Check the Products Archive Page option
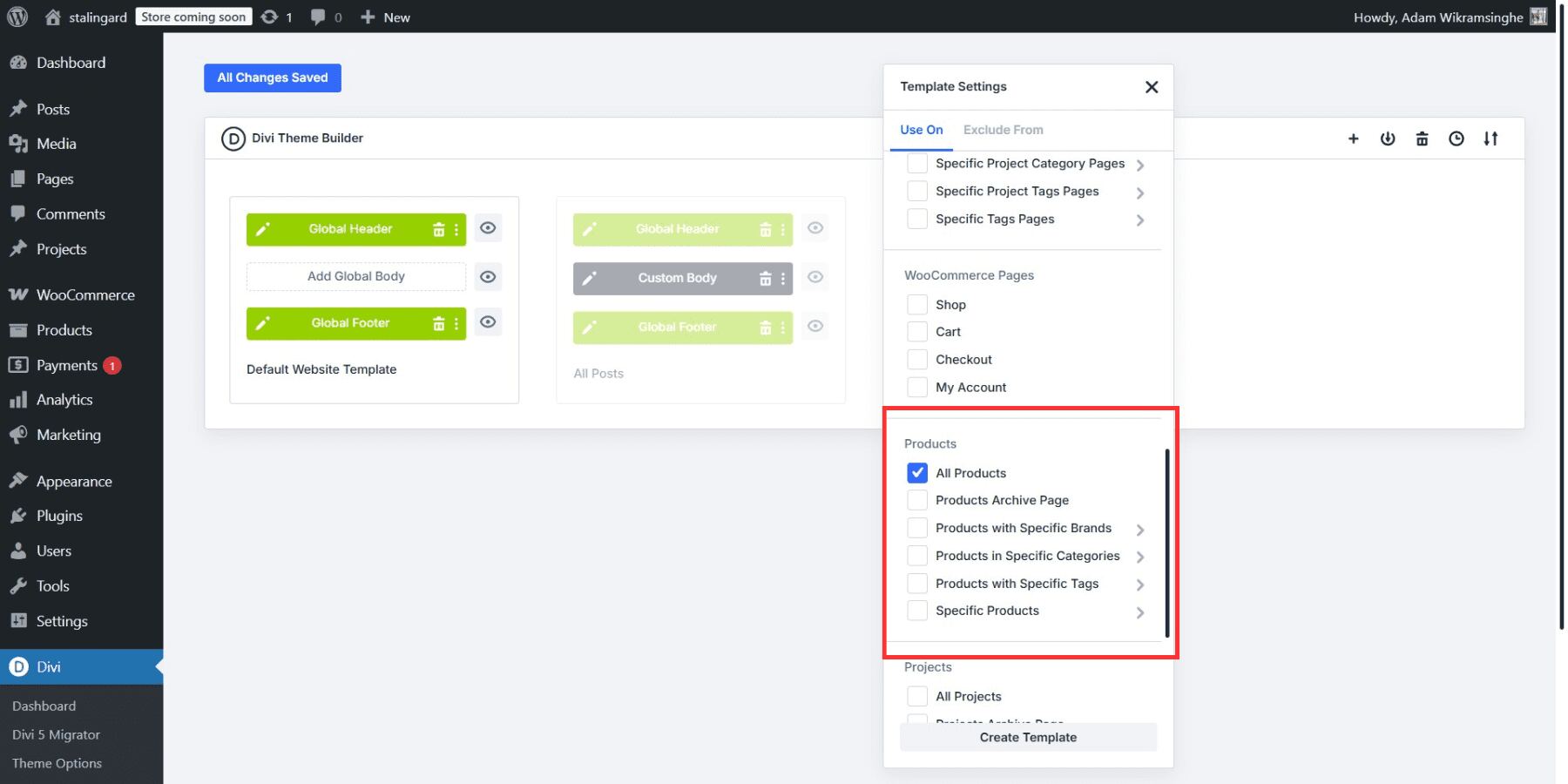 pyautogui.click(x=916, y=499)
